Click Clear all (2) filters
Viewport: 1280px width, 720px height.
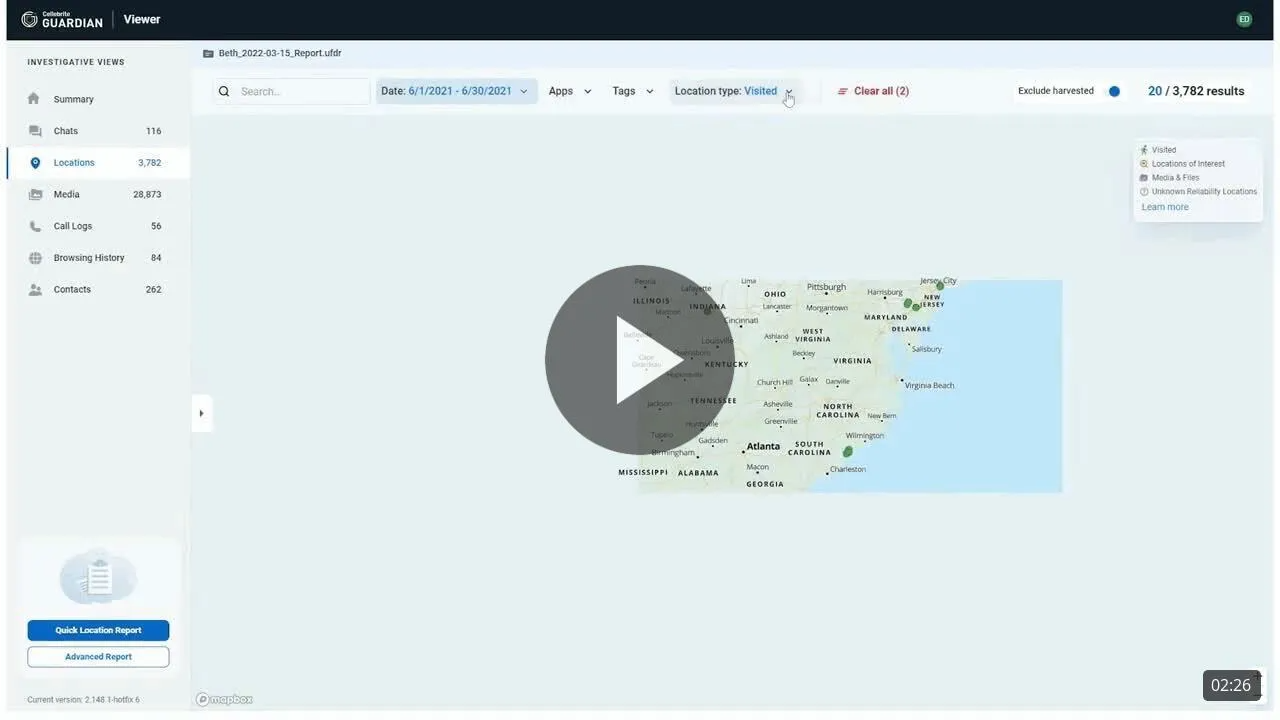(873, 91)
